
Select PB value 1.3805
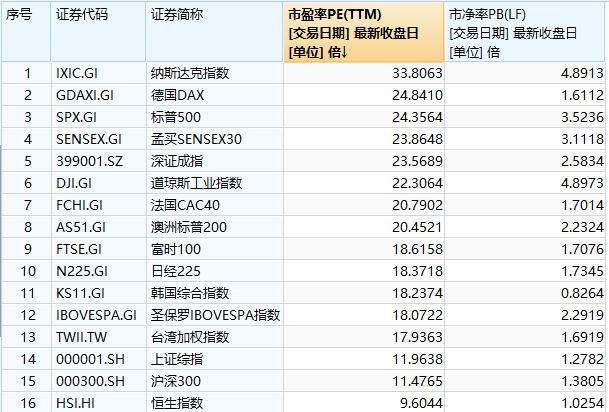(524, 381)
